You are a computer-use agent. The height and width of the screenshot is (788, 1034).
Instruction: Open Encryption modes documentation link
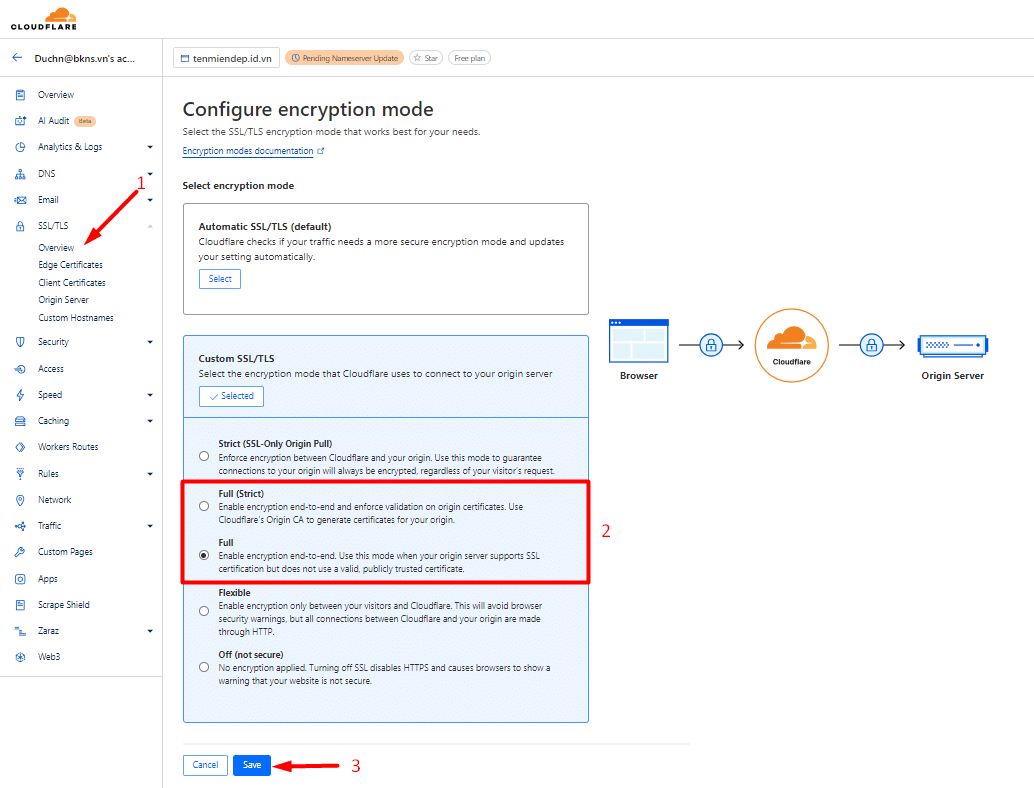click(x=248, y=151)
